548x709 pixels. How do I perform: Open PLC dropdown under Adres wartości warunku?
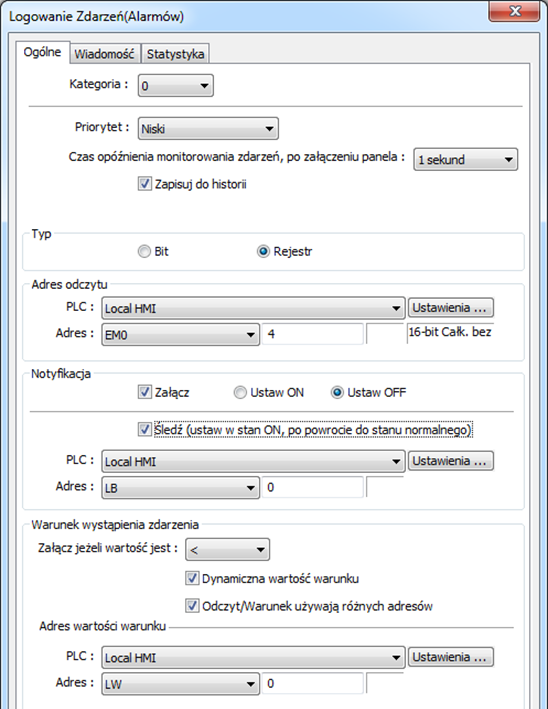pyautogui.click(x=253, y=657)
